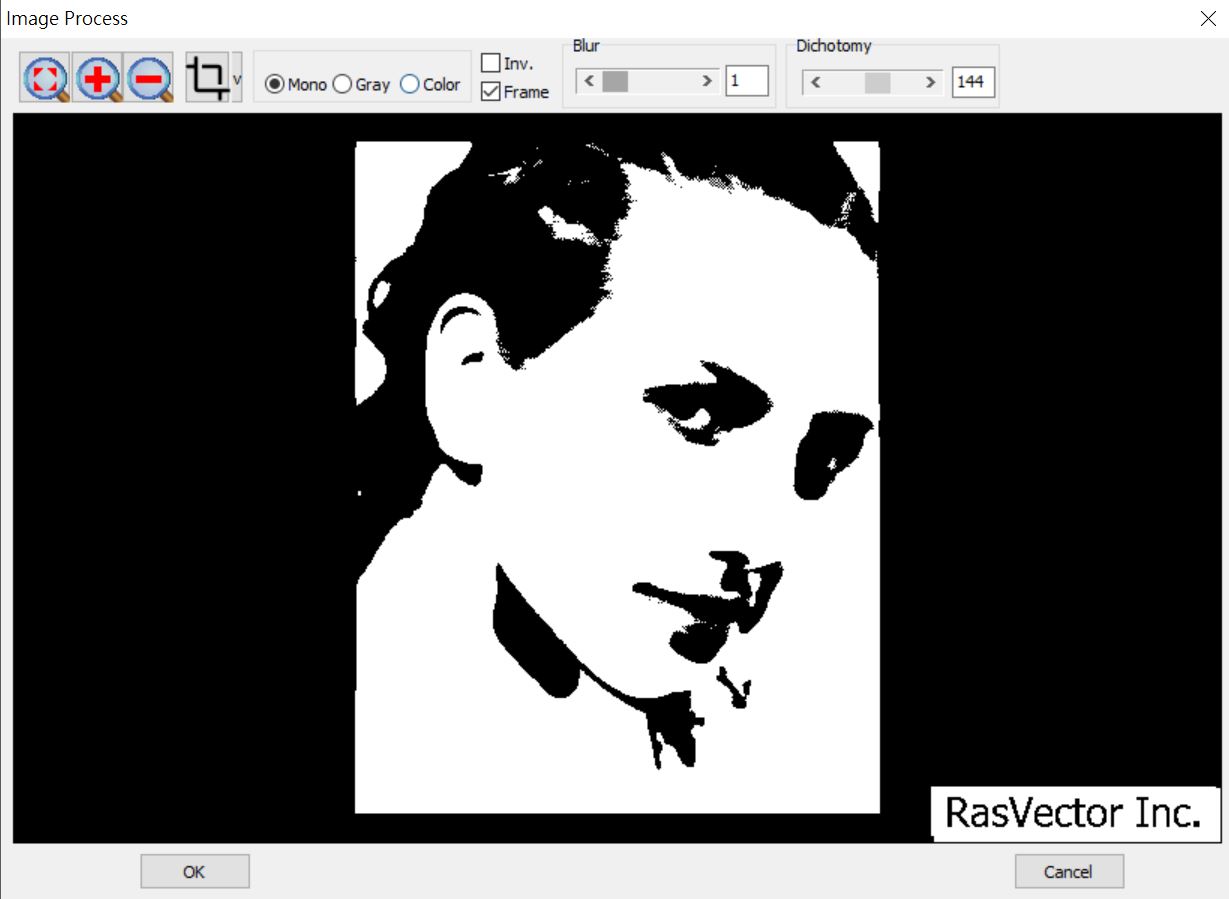Viewport: 1229px width, 899px height.
Task: Decrease Dichotomy using the left arrow
Action: pos(816,83)
